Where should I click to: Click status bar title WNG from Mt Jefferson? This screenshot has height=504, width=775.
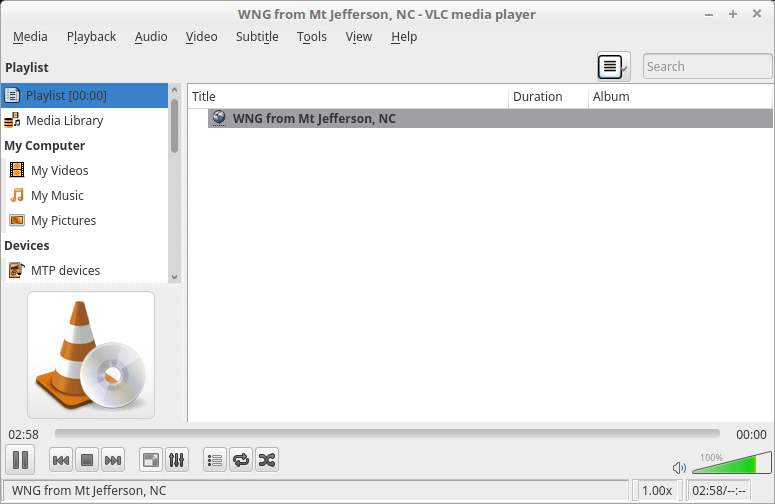pyautogui.click(x=89, y=491)
